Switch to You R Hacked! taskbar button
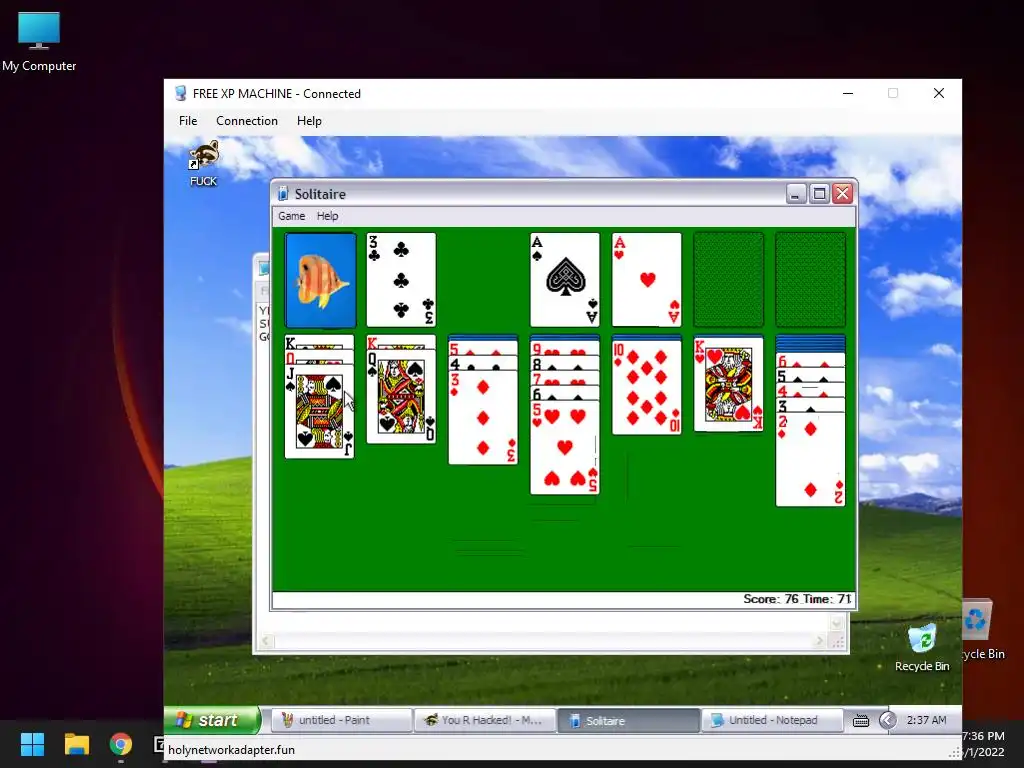Image resolution: width=1024 pixels, height=768 pixels. pos(485,720)
